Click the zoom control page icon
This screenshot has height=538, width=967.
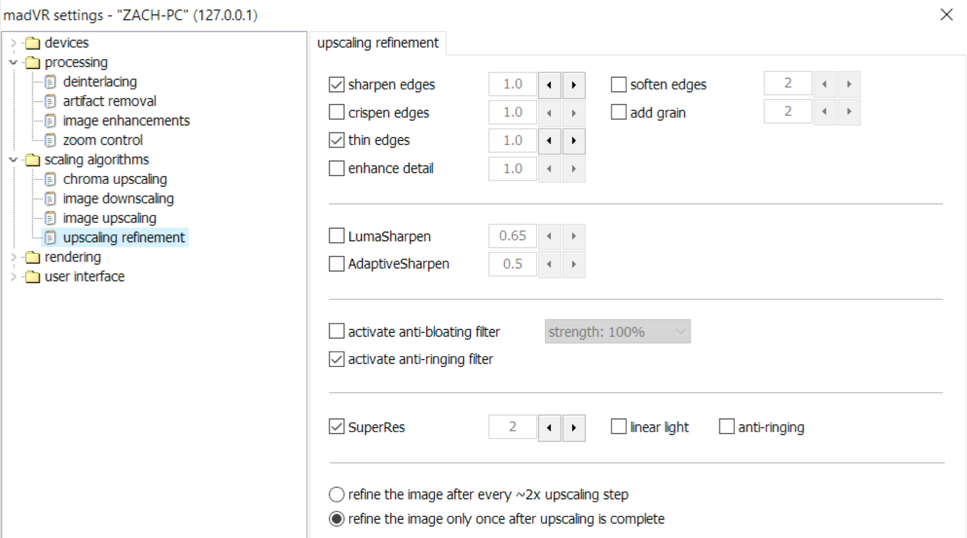pos(50,141)
